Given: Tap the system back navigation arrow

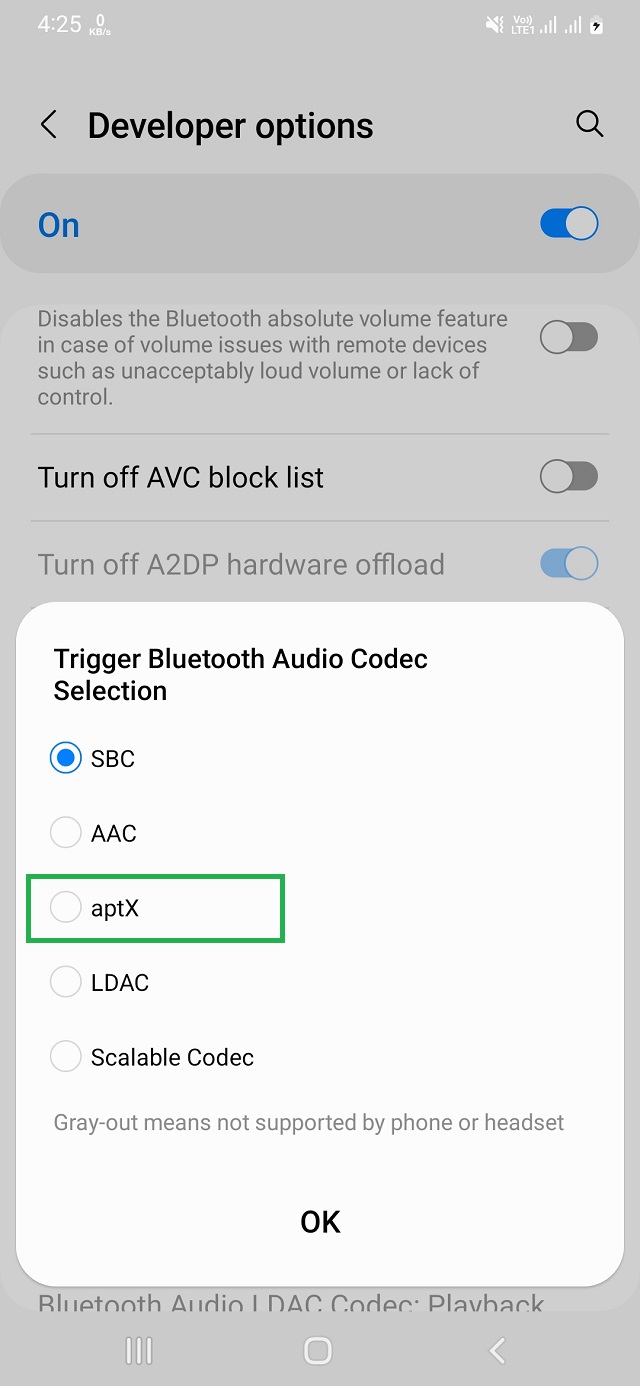Looking at the screenshot, I should [x=497, y=1351].
